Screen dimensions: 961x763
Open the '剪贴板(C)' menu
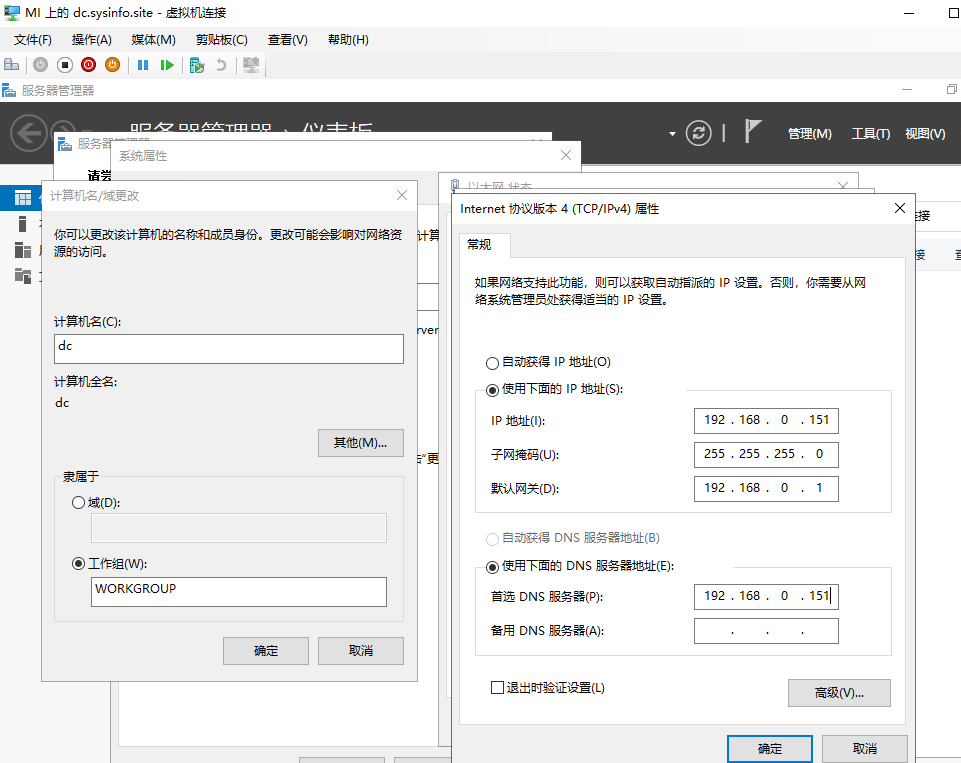click(x=222, y=39)
